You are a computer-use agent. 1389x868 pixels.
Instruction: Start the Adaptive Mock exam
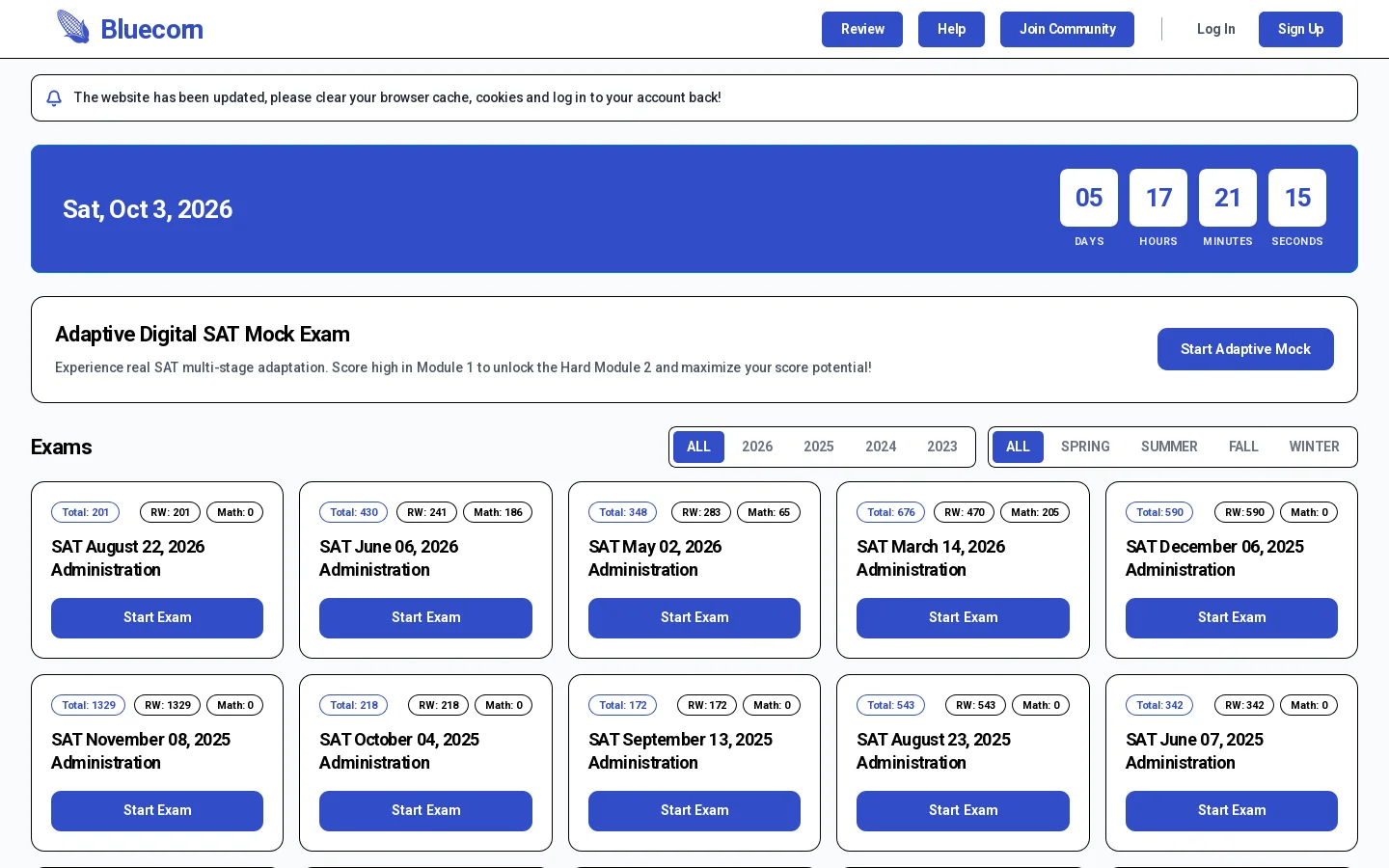pos(1245,349)
